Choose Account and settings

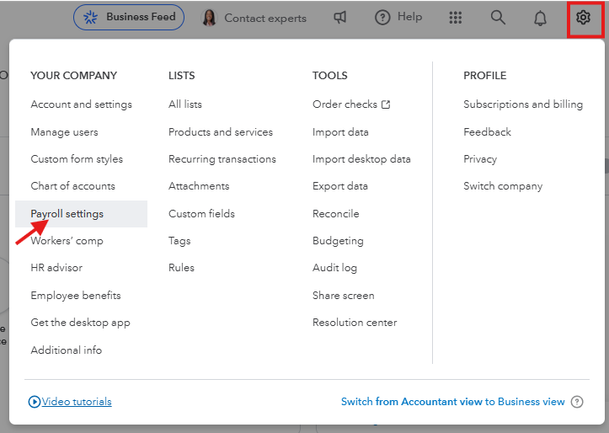point(81,105)
